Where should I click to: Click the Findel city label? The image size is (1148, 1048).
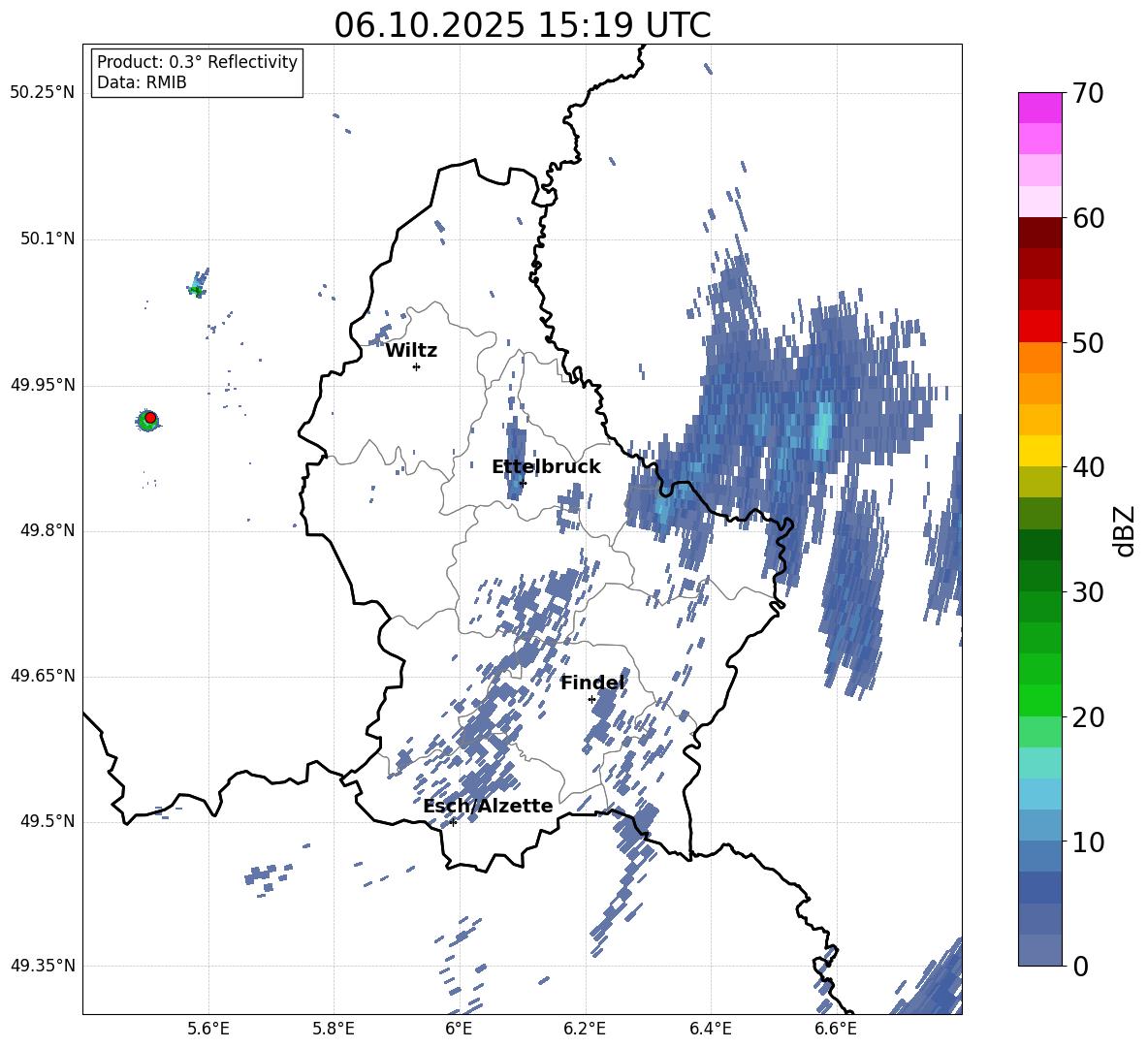click(591, 683)
